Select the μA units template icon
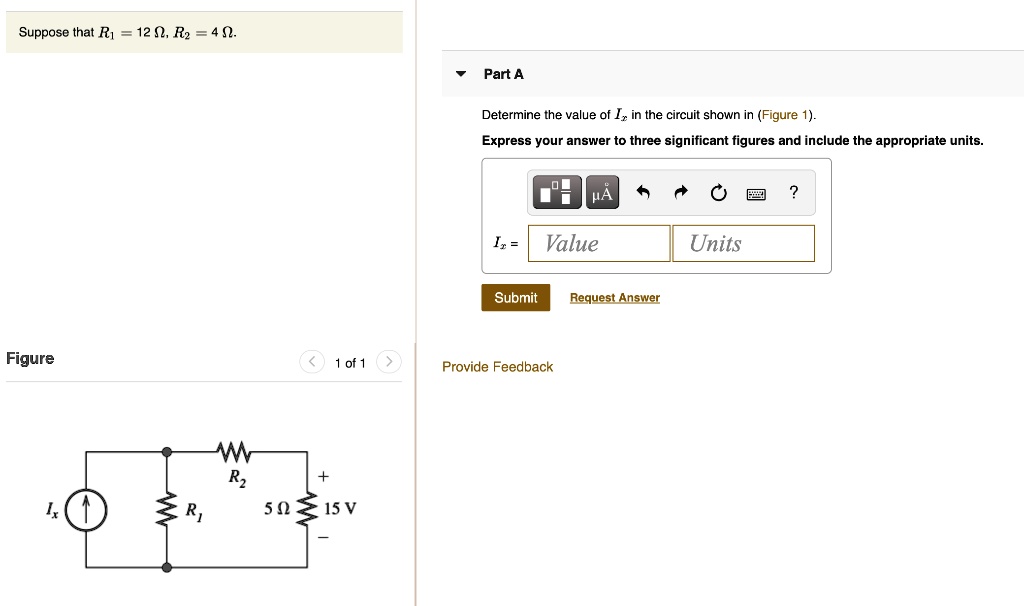This screenshot has height=606, width=1024. [599, 191]
